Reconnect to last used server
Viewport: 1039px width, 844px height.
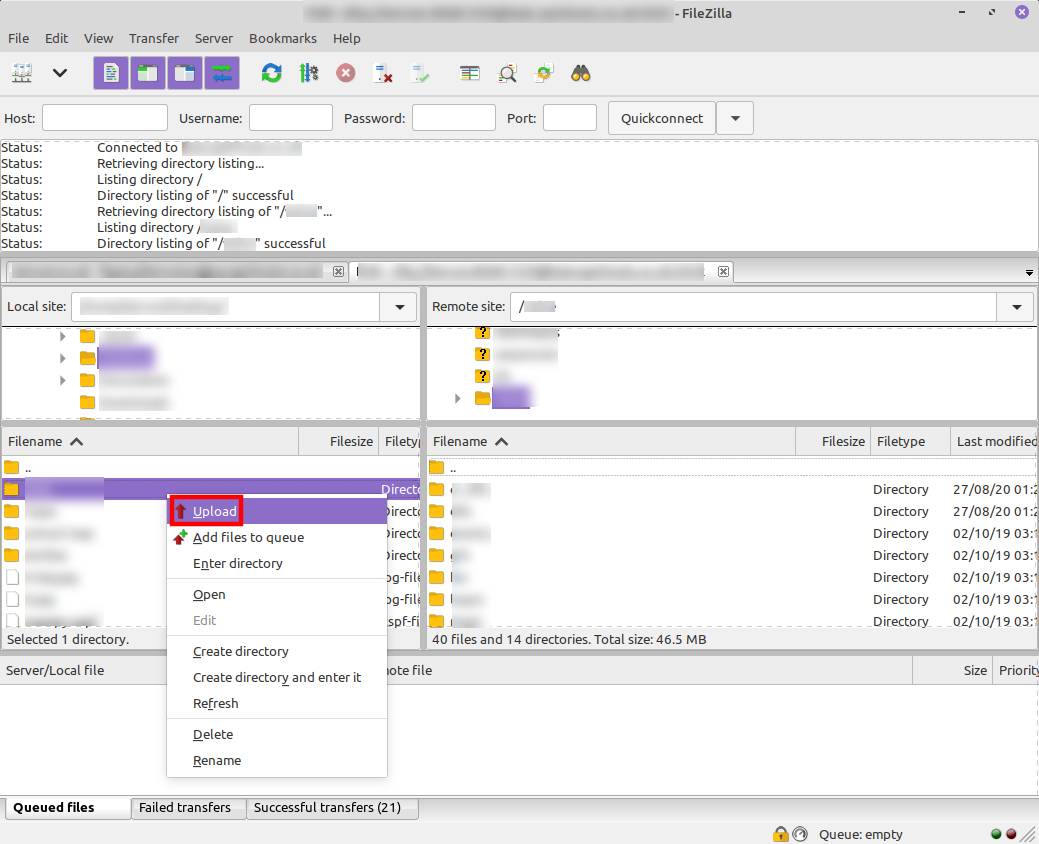419,73
